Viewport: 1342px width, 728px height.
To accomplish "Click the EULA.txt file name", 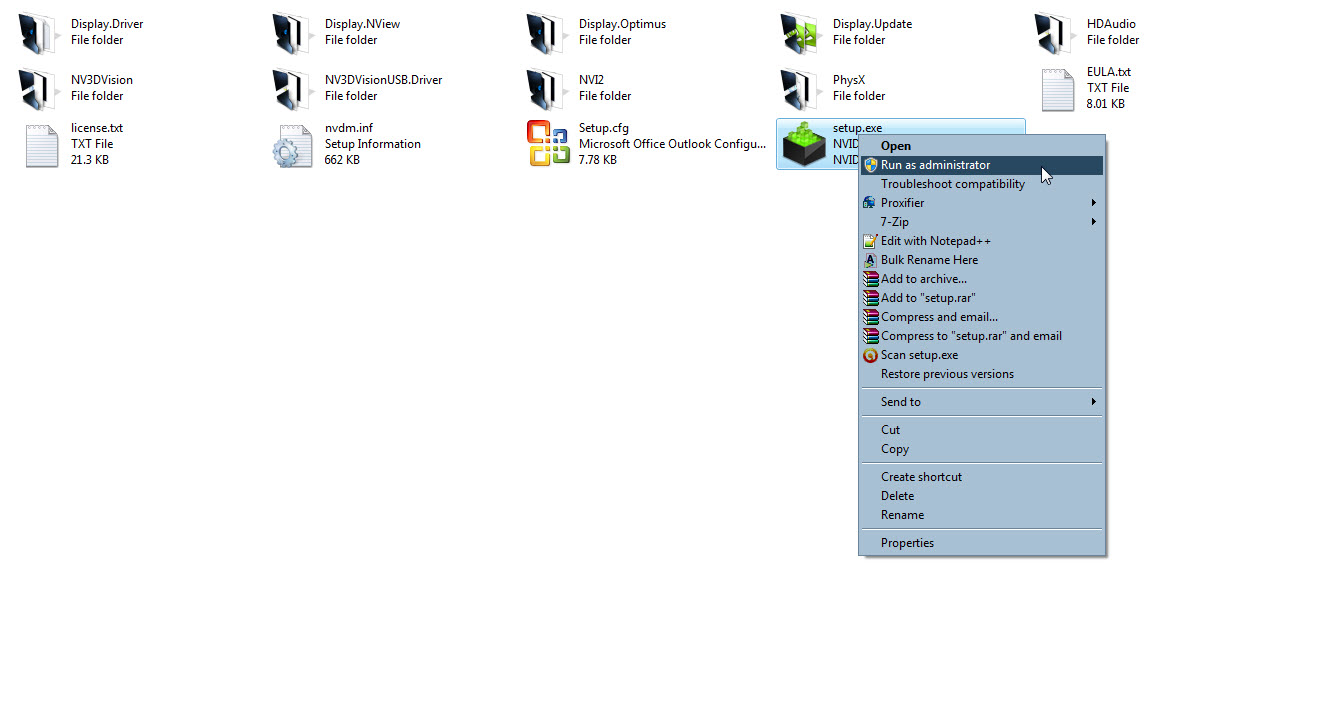I will point(1109,72).
